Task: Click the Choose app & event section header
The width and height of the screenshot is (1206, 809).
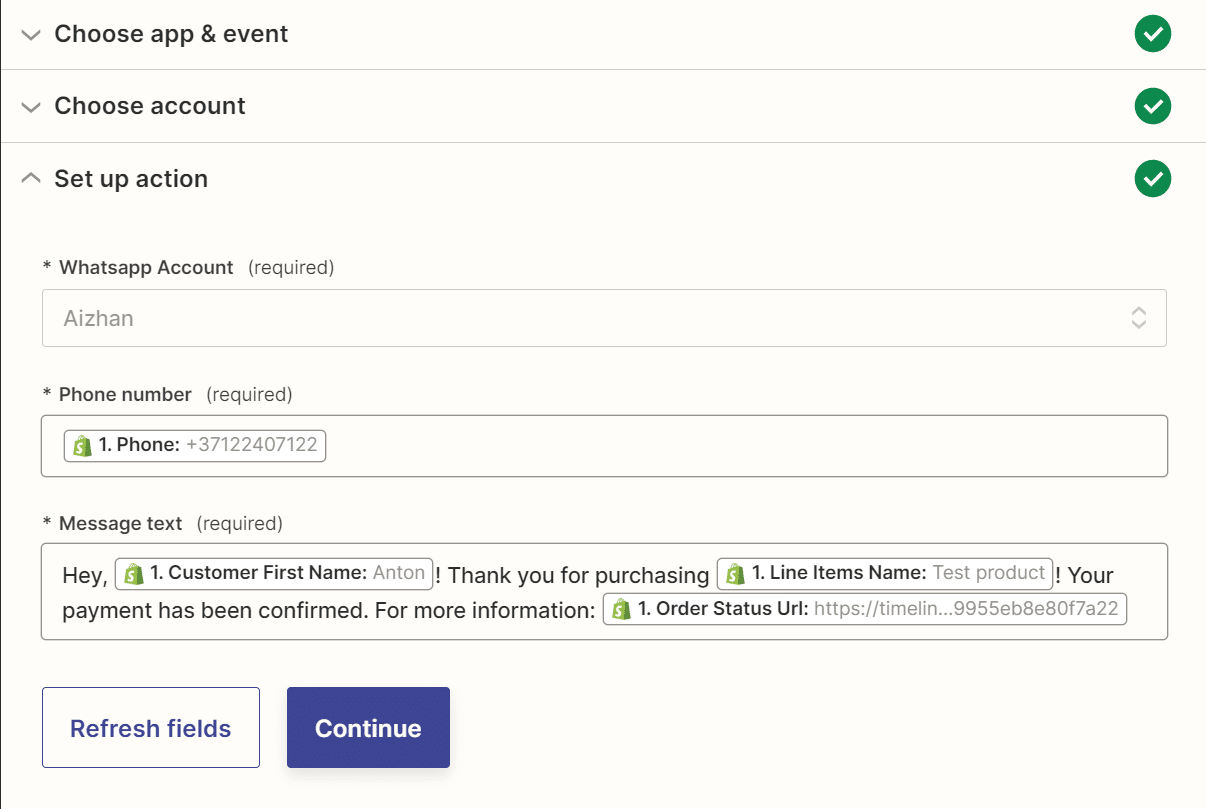Action: point(171,33)
